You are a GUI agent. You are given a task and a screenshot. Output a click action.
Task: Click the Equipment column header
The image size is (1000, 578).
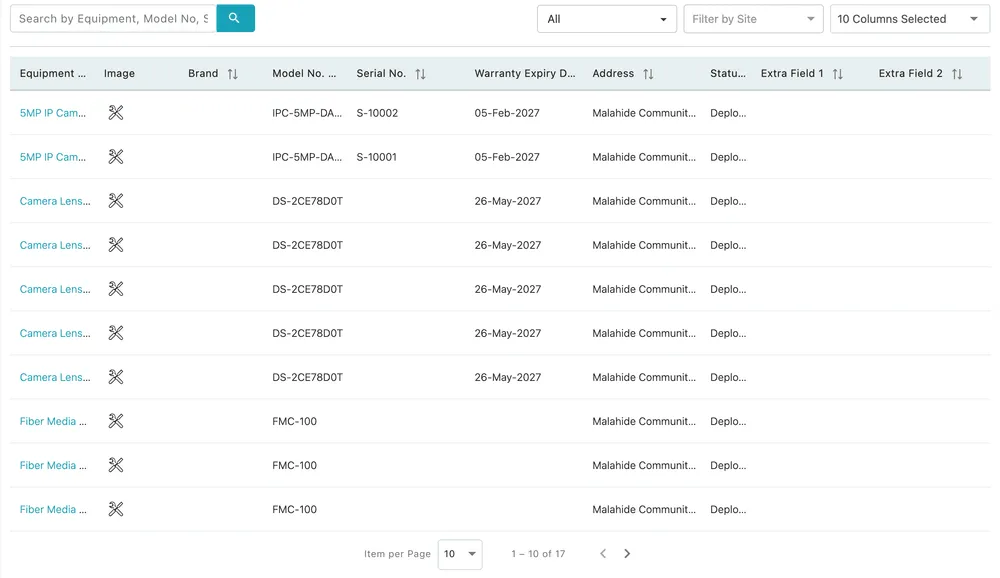52,73
